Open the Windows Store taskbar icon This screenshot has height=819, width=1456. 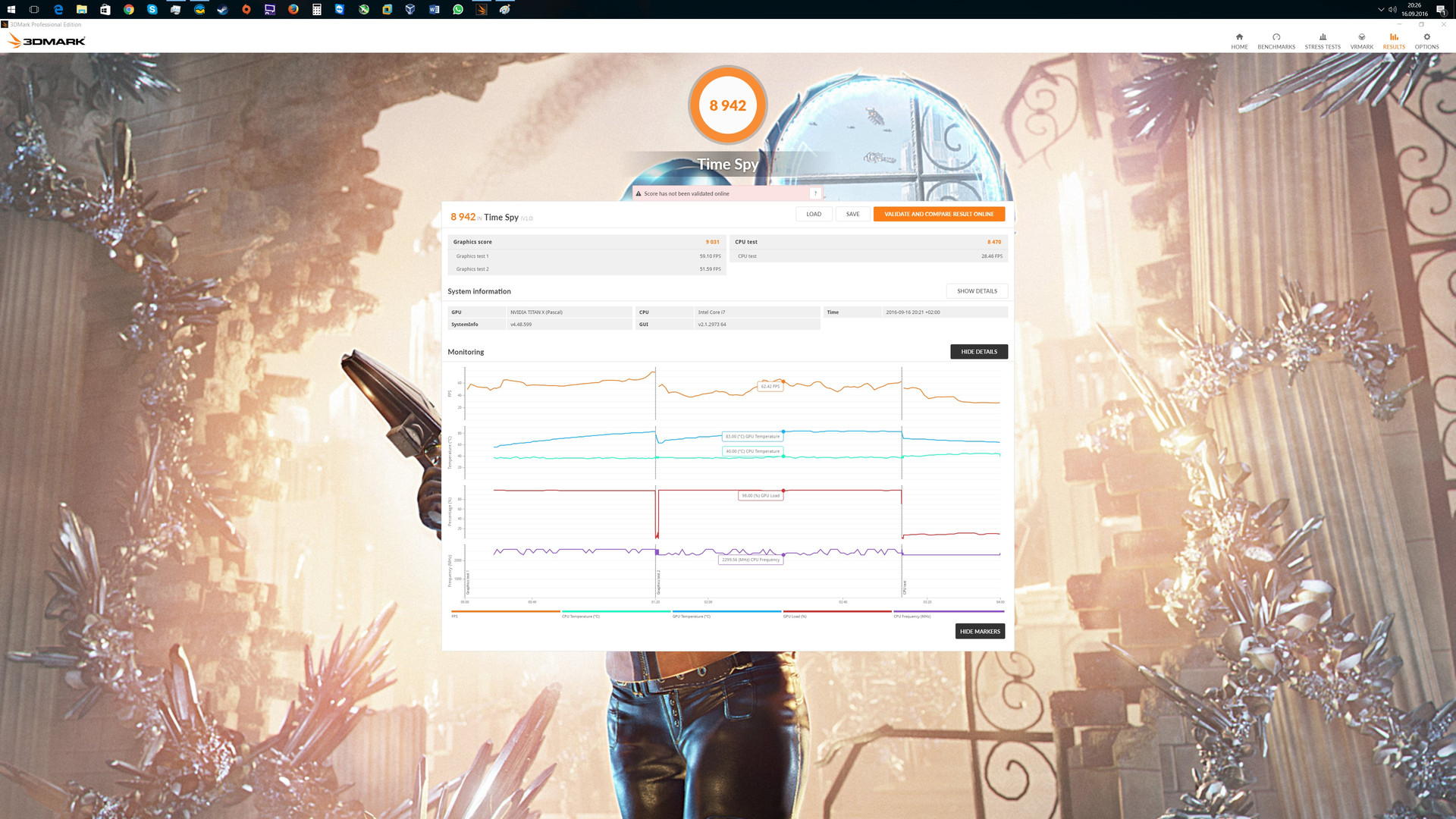(105, 9)
